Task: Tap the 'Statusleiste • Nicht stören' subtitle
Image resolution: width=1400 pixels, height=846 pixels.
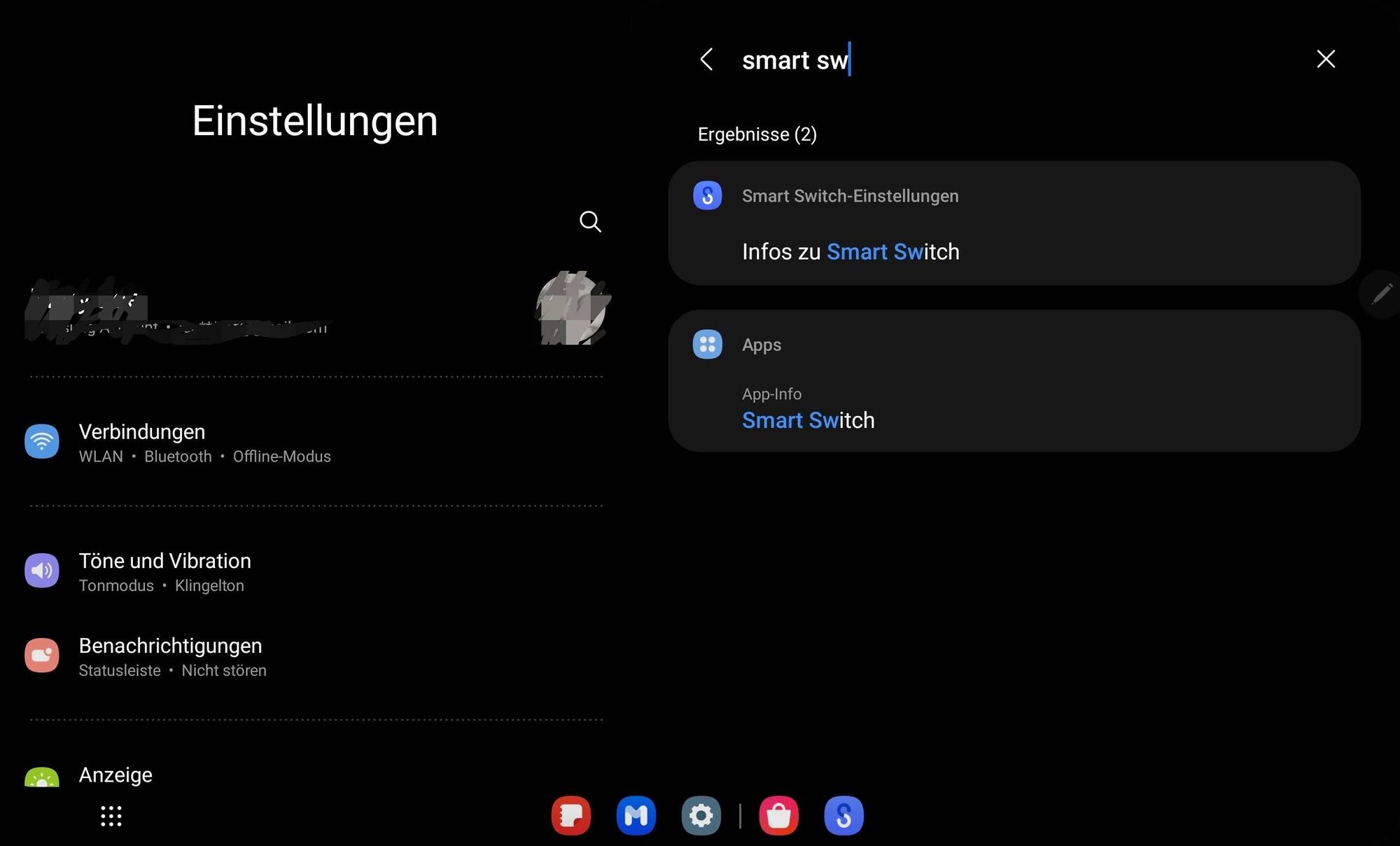Action: [172, 670]
